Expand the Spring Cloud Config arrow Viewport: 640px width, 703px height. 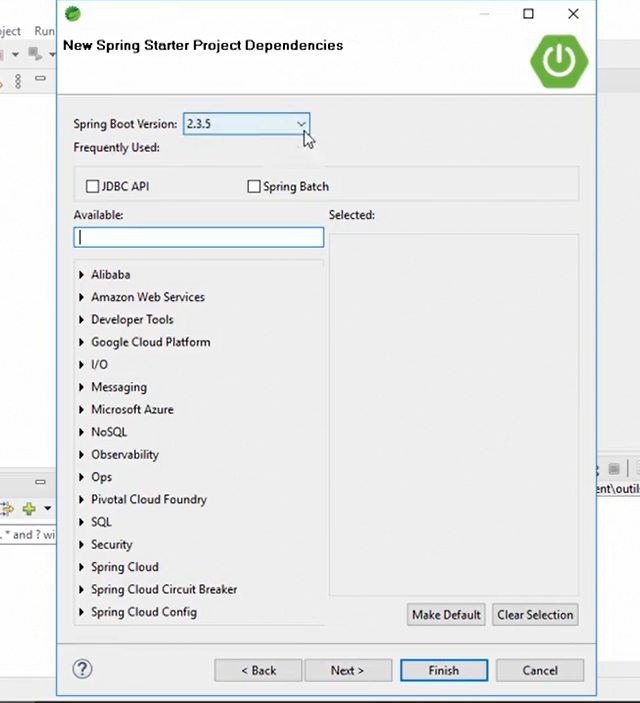[81, 612]
